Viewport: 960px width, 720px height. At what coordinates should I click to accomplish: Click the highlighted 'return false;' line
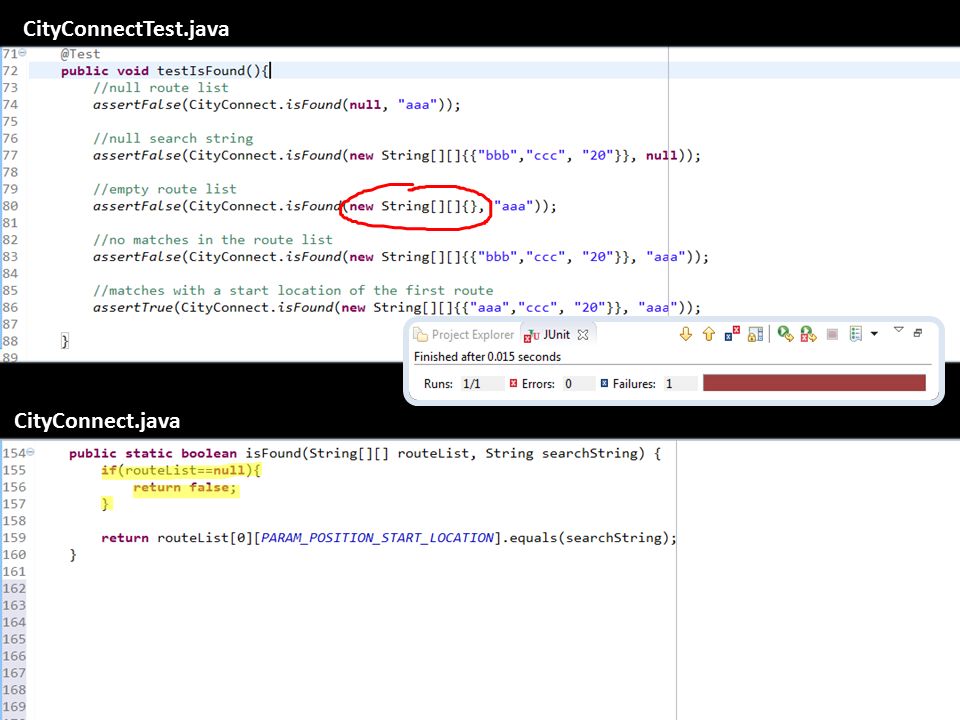pos(184,487)
